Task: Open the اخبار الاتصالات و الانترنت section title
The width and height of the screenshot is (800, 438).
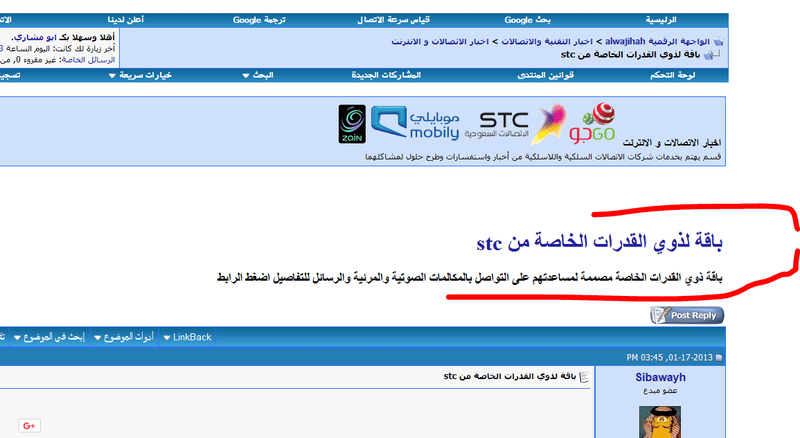Action: (671, 143)
